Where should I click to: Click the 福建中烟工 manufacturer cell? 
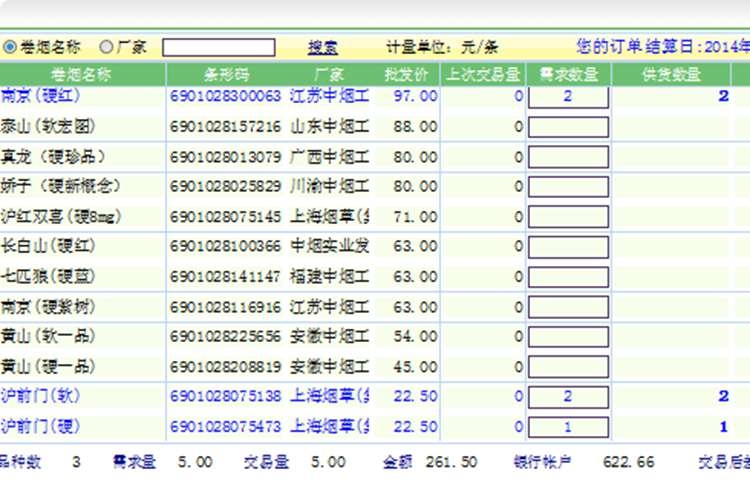tap(330, 277)
